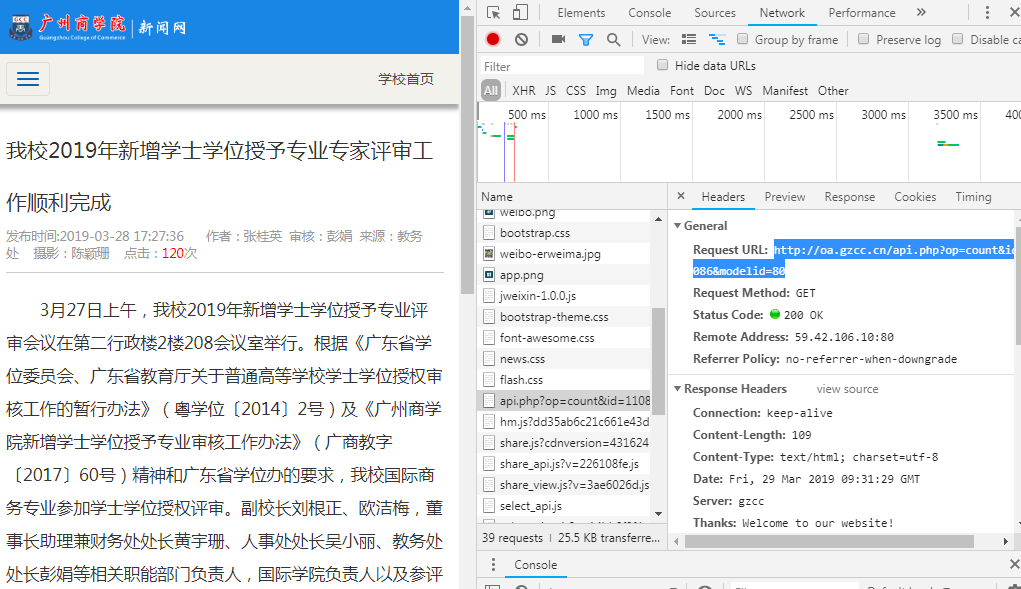
Task: Select the app.png request row
Action: coord(564,275)
